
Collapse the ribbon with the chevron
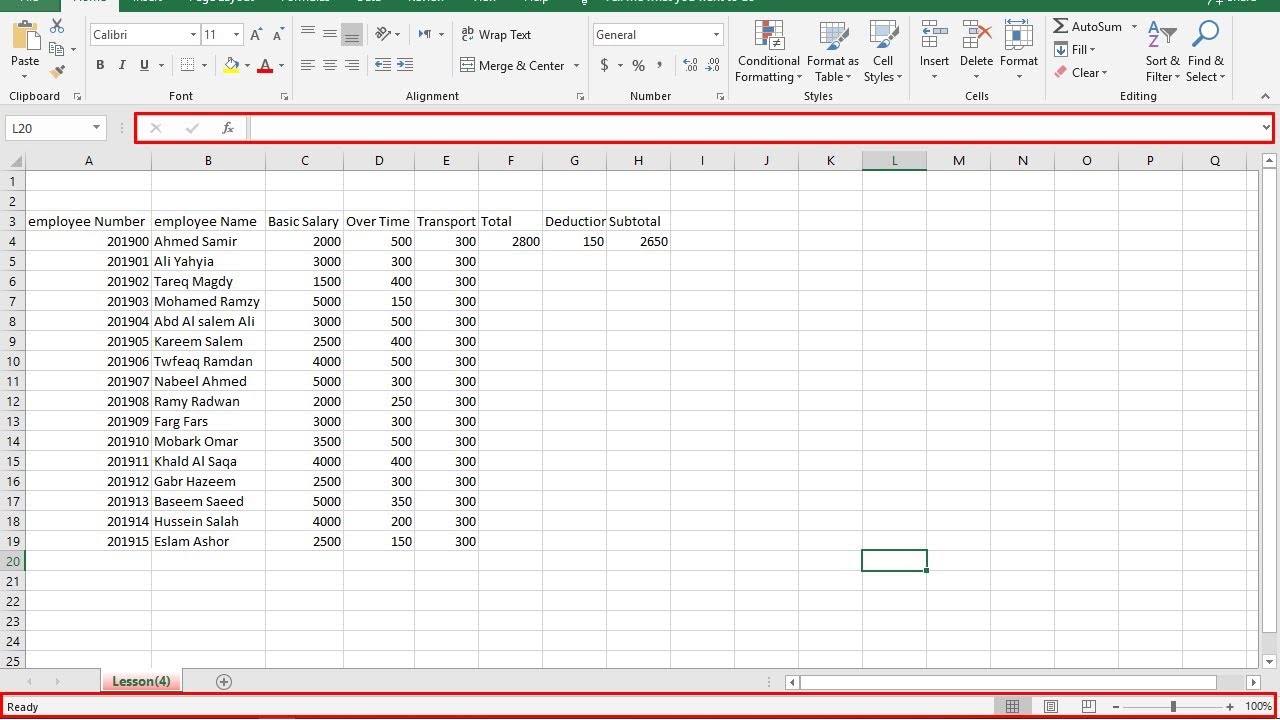pyautogui.click(x=1265, y=97)
